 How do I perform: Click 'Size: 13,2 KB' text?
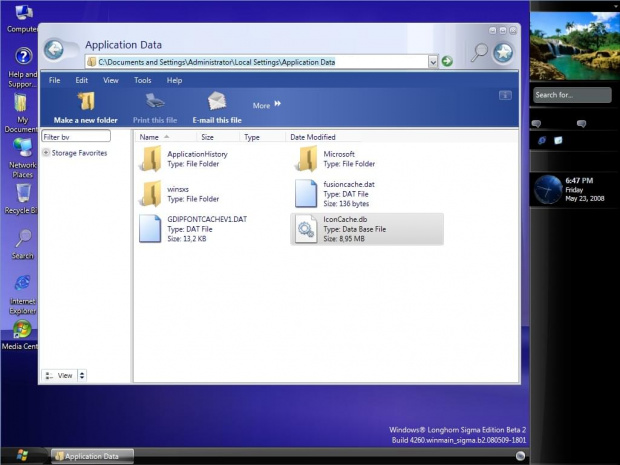[x=187, y=238]
